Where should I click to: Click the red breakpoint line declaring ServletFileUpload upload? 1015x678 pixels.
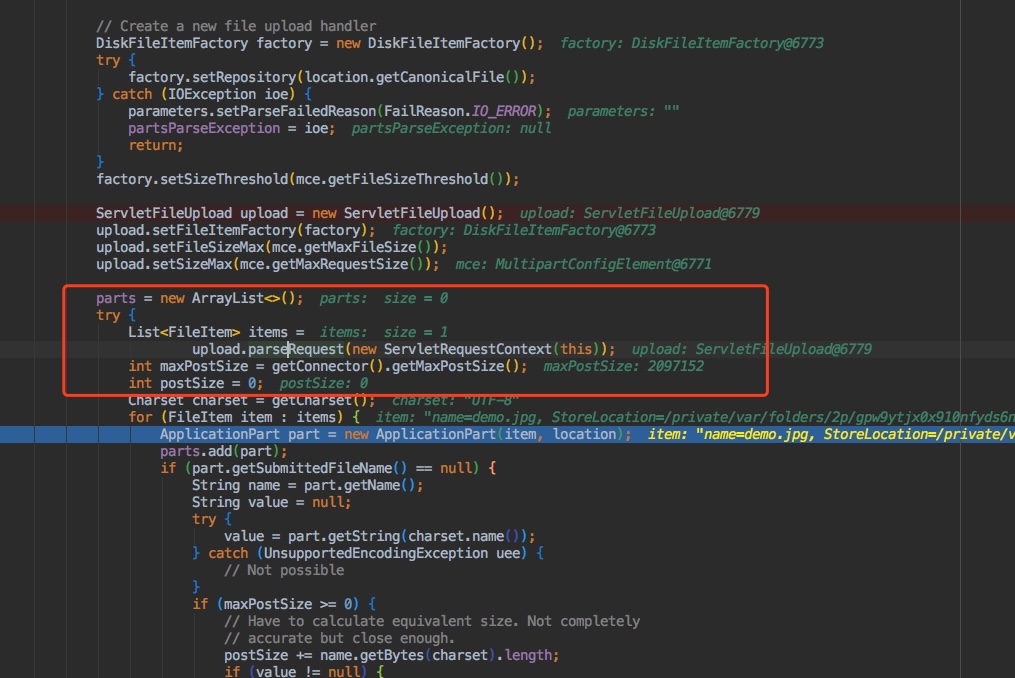(300, 213)
